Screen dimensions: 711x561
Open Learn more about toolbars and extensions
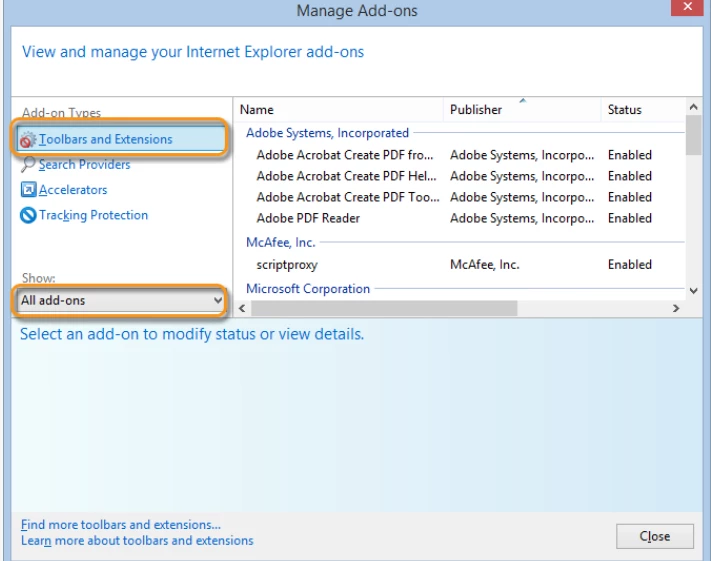pos(137,541)
